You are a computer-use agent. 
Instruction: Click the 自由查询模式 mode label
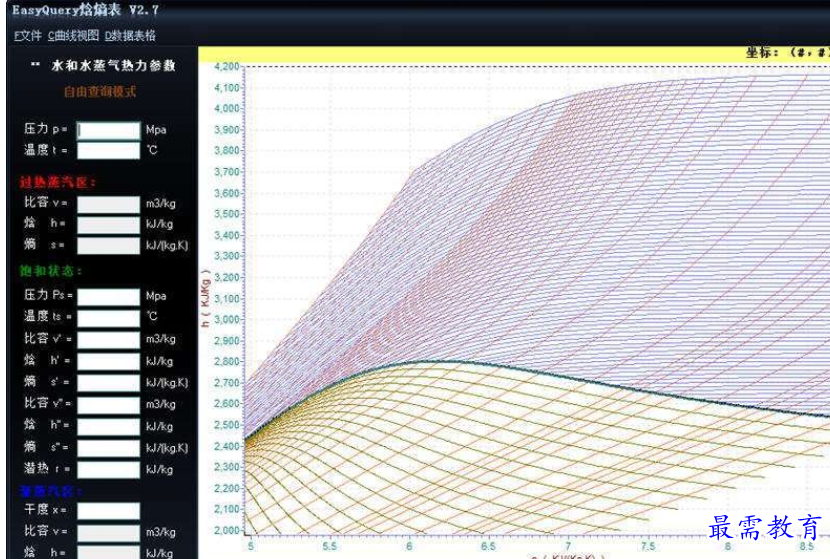[x=100, y=92]
